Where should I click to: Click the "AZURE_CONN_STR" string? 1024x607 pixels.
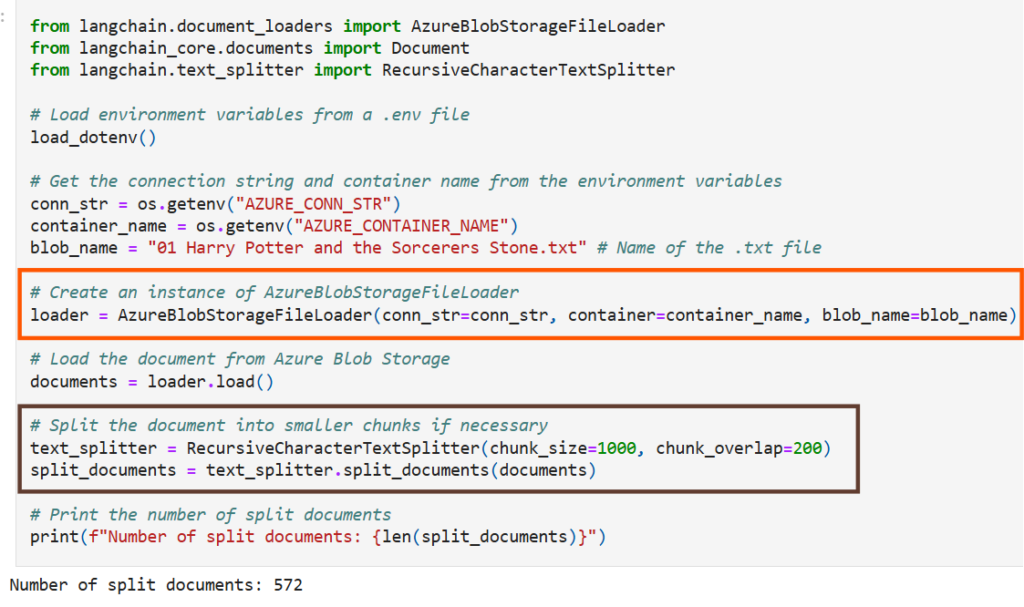click(x=325, y=203)
